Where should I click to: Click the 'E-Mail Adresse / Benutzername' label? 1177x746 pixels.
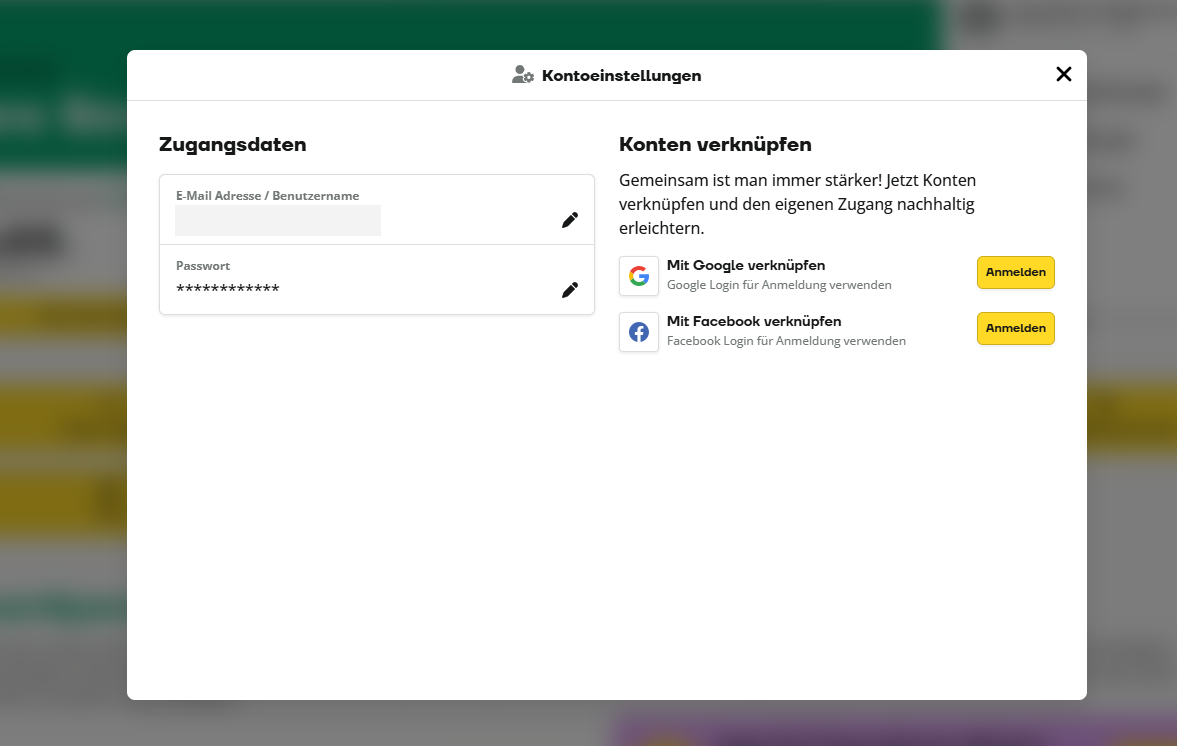267,196
